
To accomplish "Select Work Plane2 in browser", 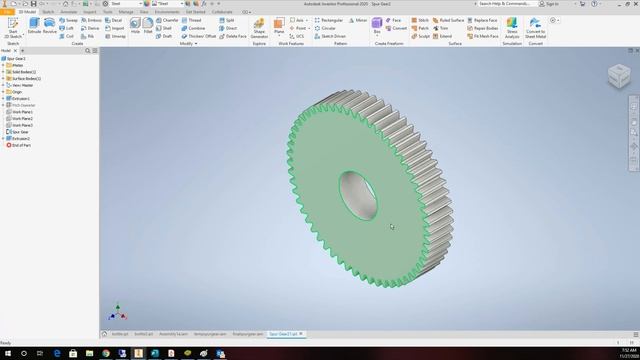I will point(19,118).
